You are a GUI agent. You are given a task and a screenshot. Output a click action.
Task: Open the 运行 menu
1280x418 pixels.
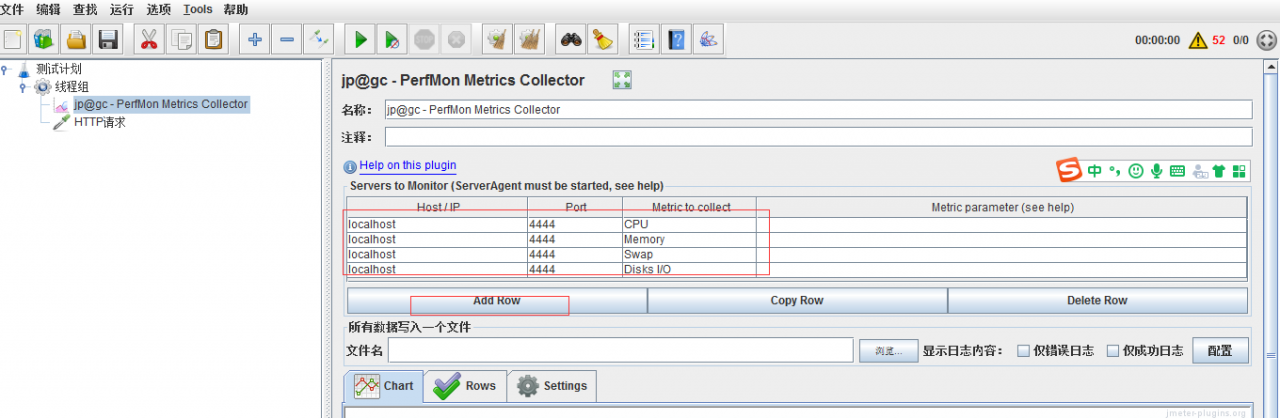[x=121, y=9]
